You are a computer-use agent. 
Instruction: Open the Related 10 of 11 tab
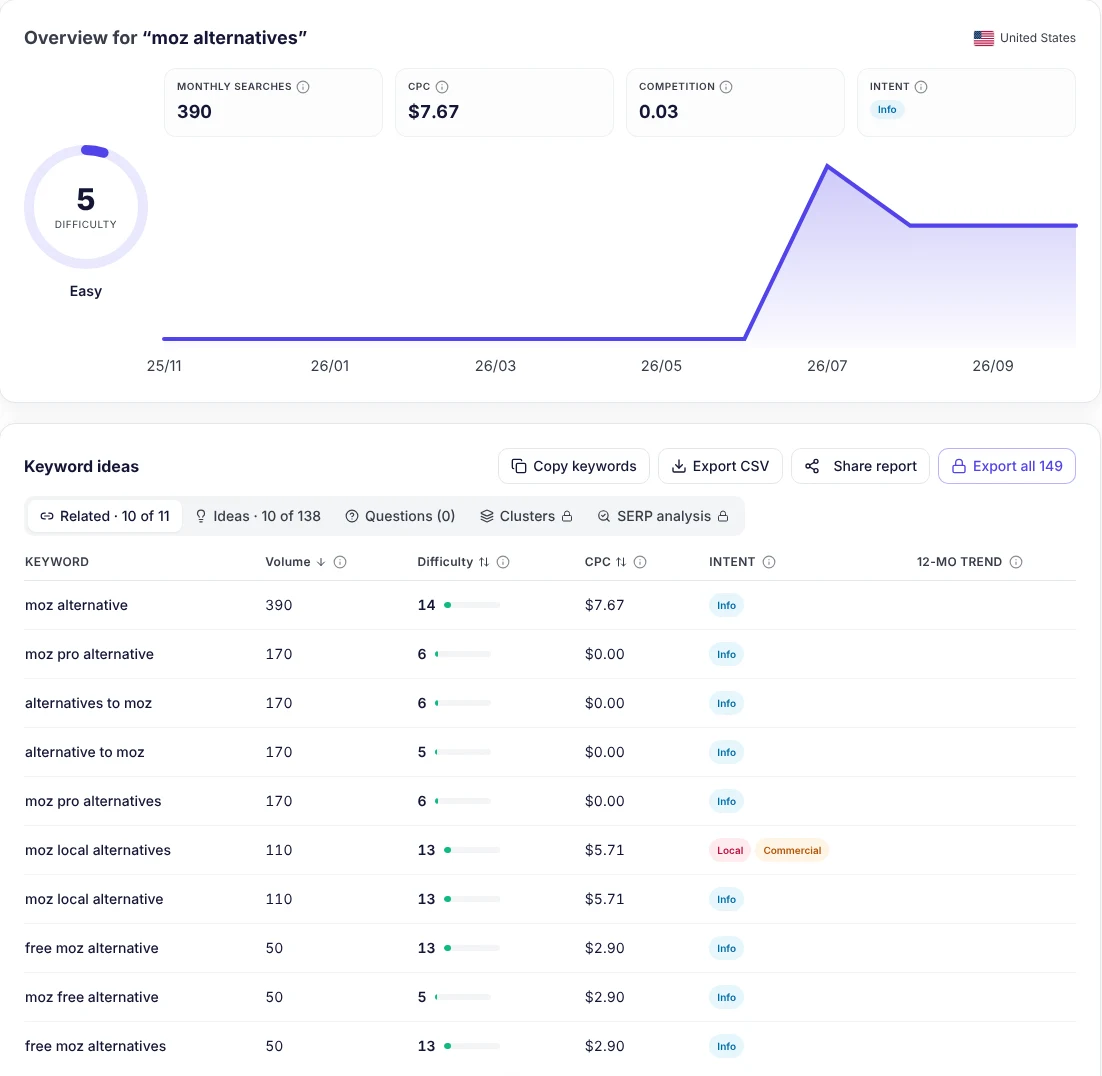point(105,516)
